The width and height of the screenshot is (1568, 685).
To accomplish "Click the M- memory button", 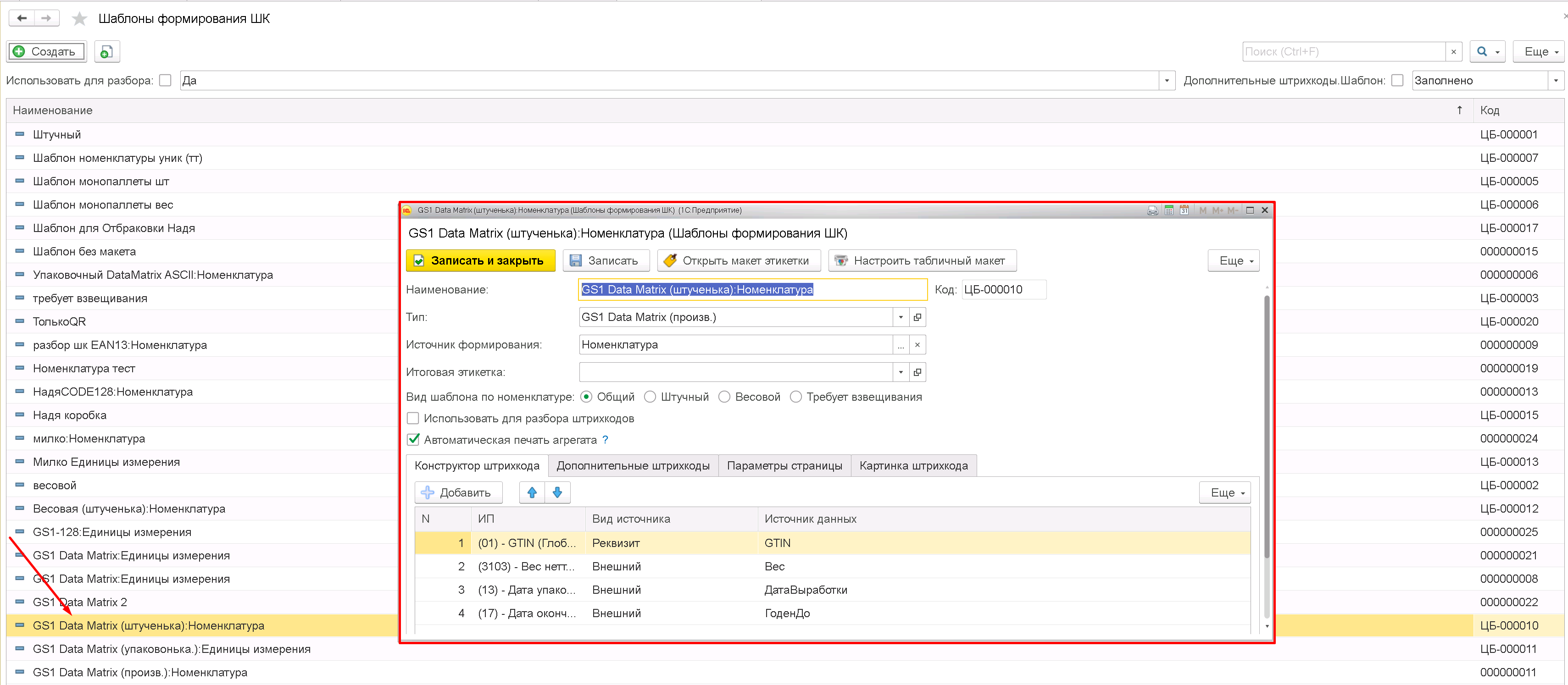I will tap(1233, 210).
